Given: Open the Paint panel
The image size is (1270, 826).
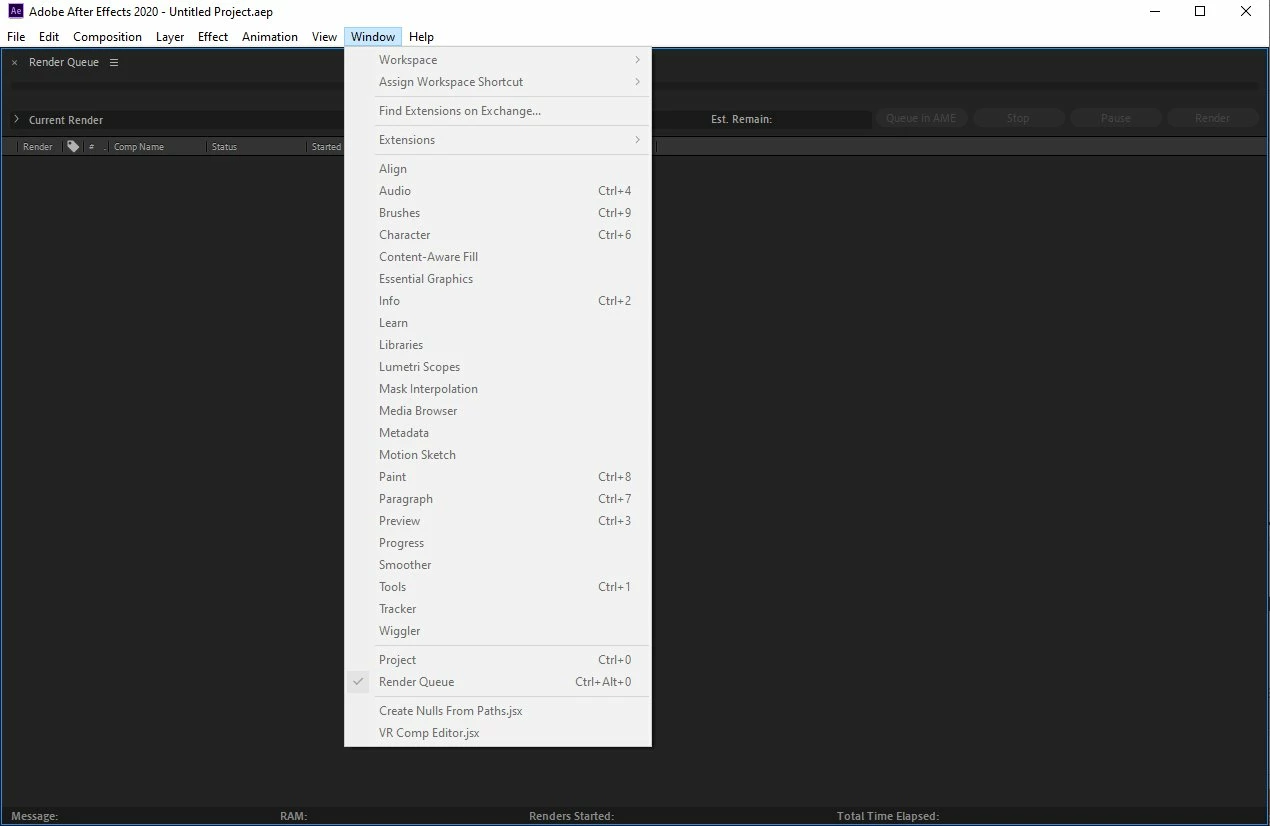Looking at the screenshot, I should (498, 477).
